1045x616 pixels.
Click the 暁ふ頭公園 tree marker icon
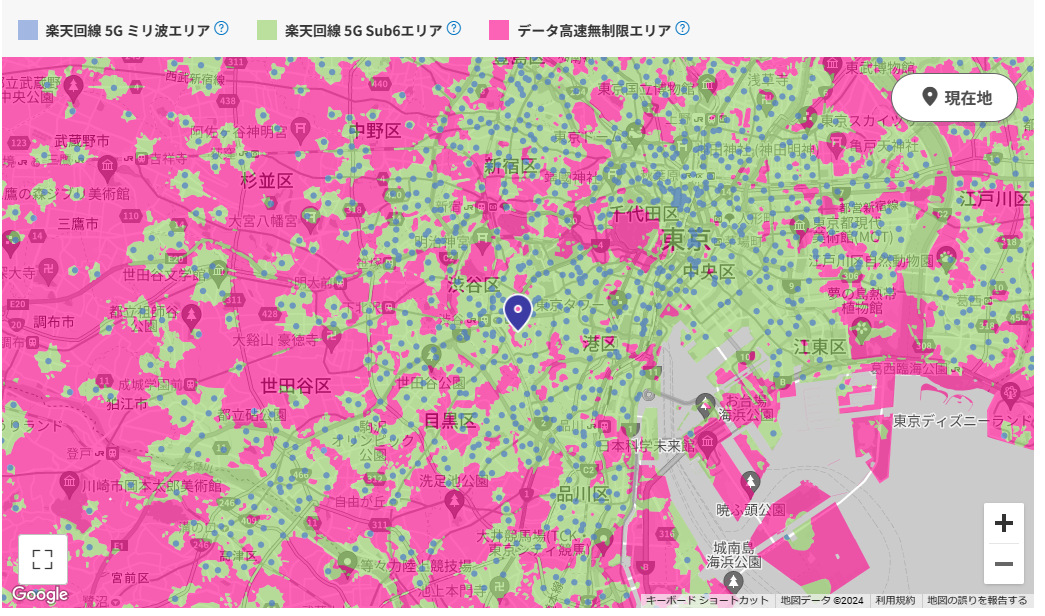coord(750,482)
